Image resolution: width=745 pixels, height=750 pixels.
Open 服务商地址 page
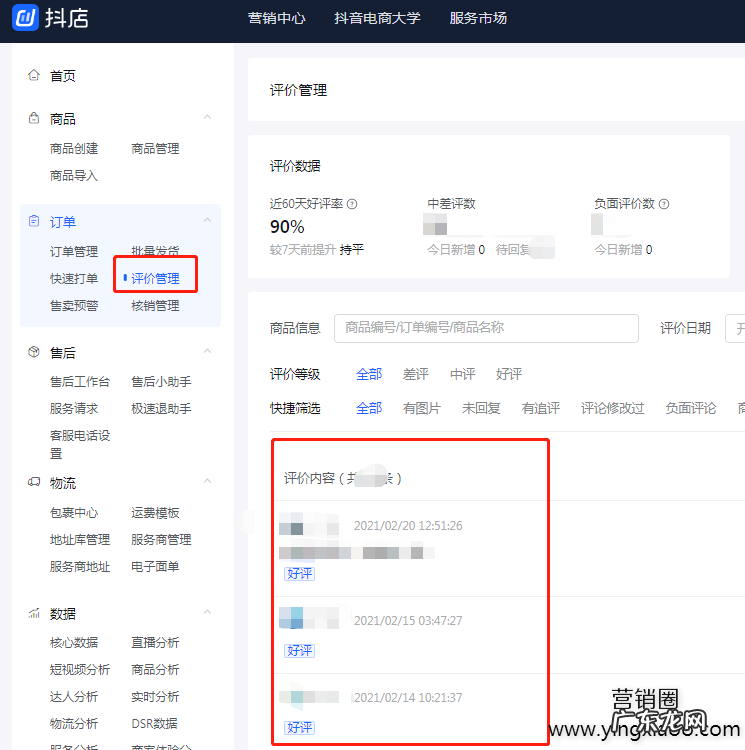[80, 566]
